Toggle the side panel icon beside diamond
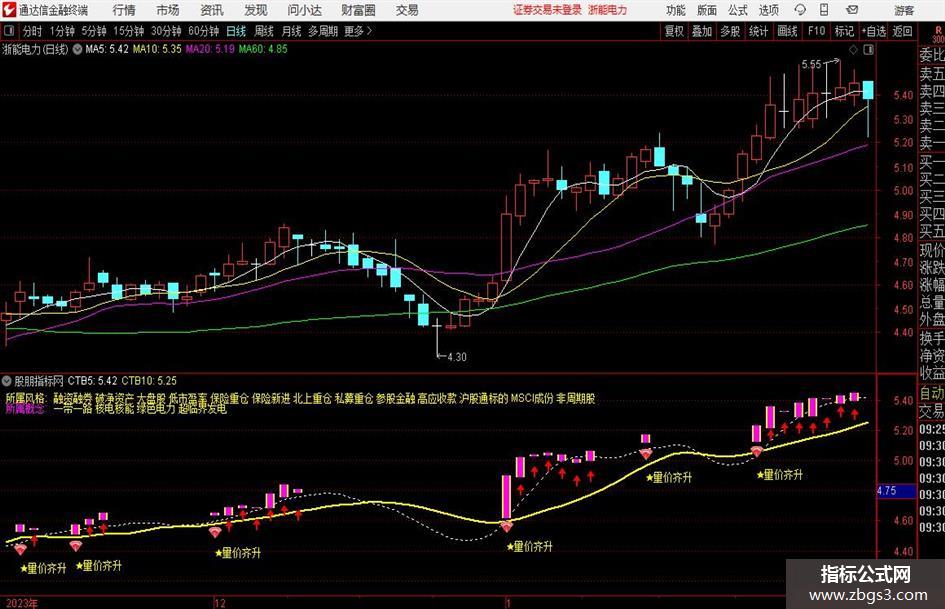The image size is (945, 609). (868, 49)
